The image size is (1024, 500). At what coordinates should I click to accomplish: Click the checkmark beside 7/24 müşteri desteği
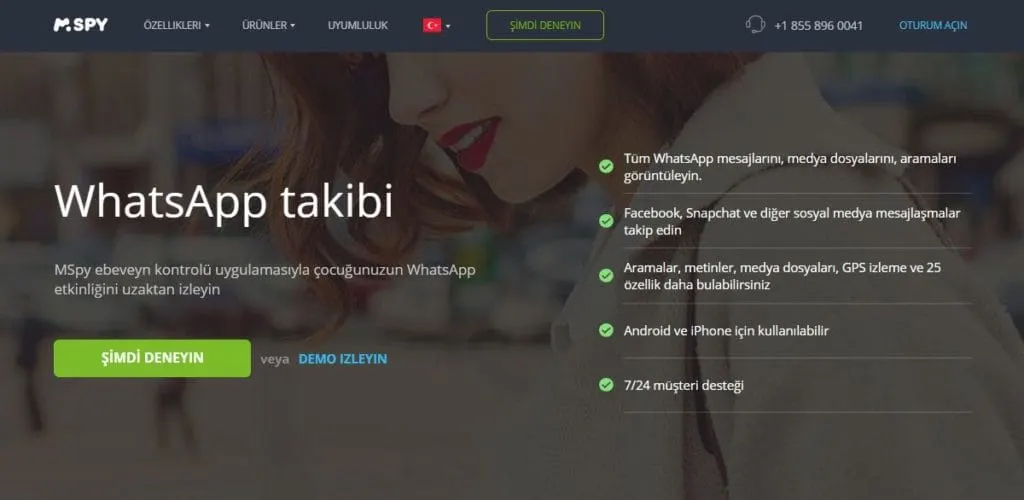[x=606, y=385]
